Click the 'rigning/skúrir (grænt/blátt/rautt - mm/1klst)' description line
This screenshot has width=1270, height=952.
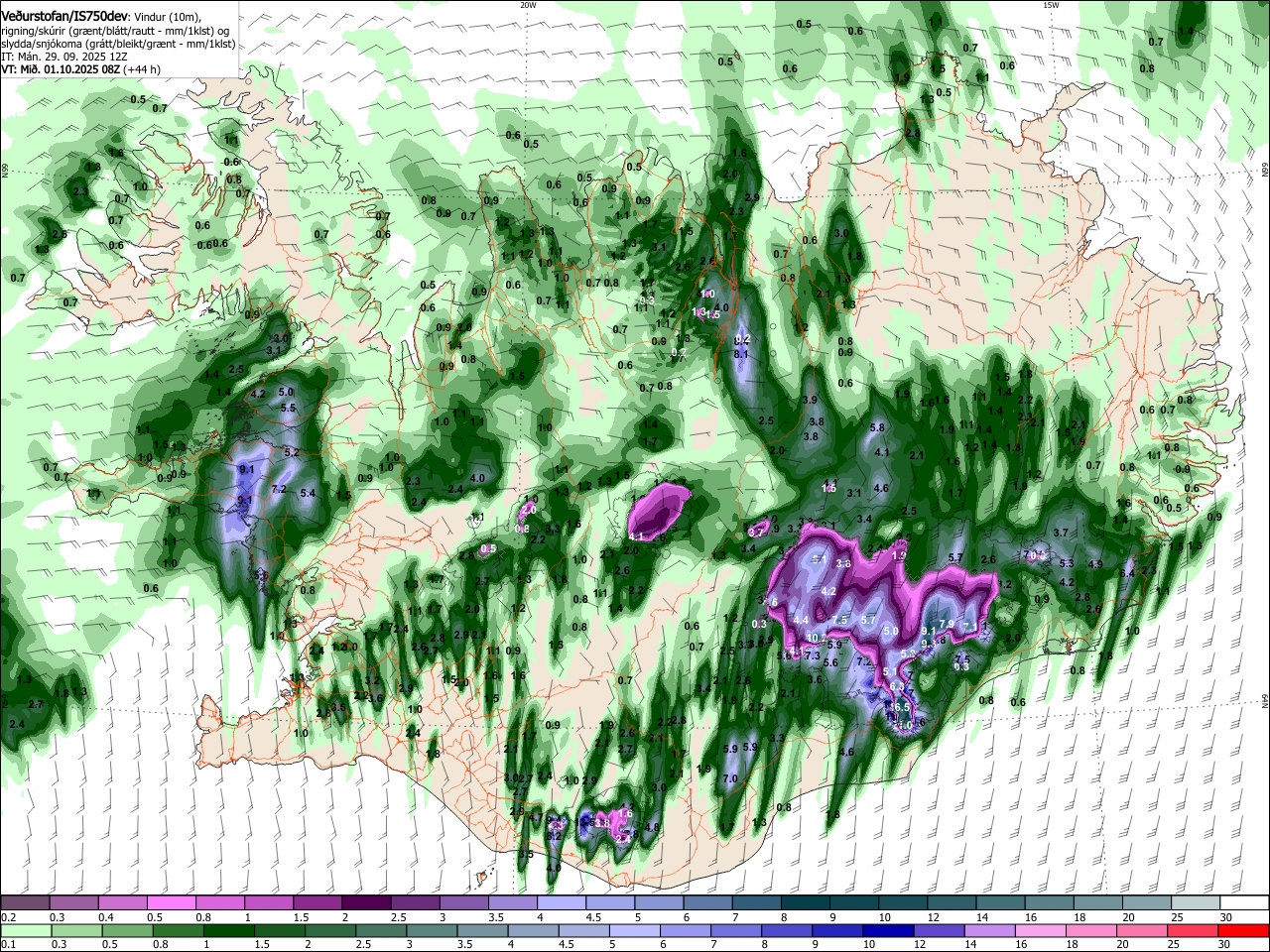[109, 31]
